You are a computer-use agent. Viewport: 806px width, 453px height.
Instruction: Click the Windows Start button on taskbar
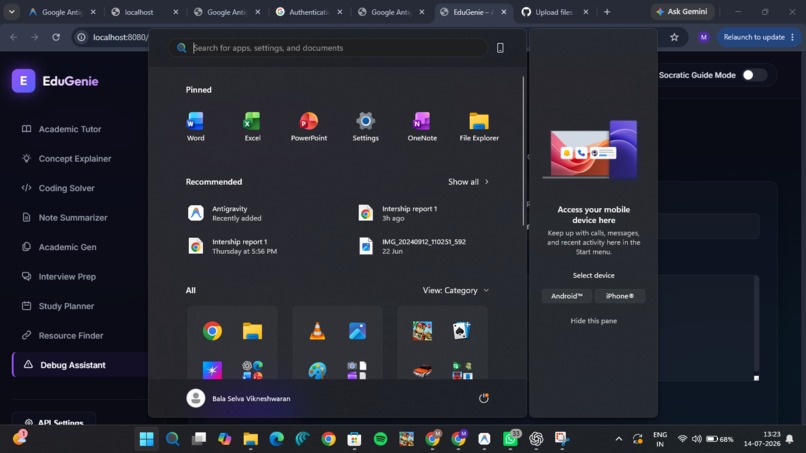(146, 439)
